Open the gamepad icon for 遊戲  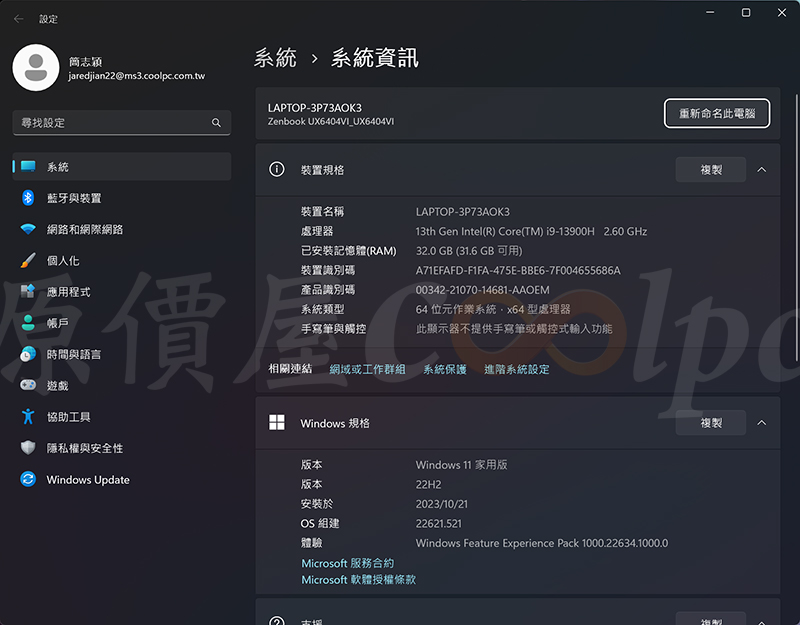(x=28, y=385)
